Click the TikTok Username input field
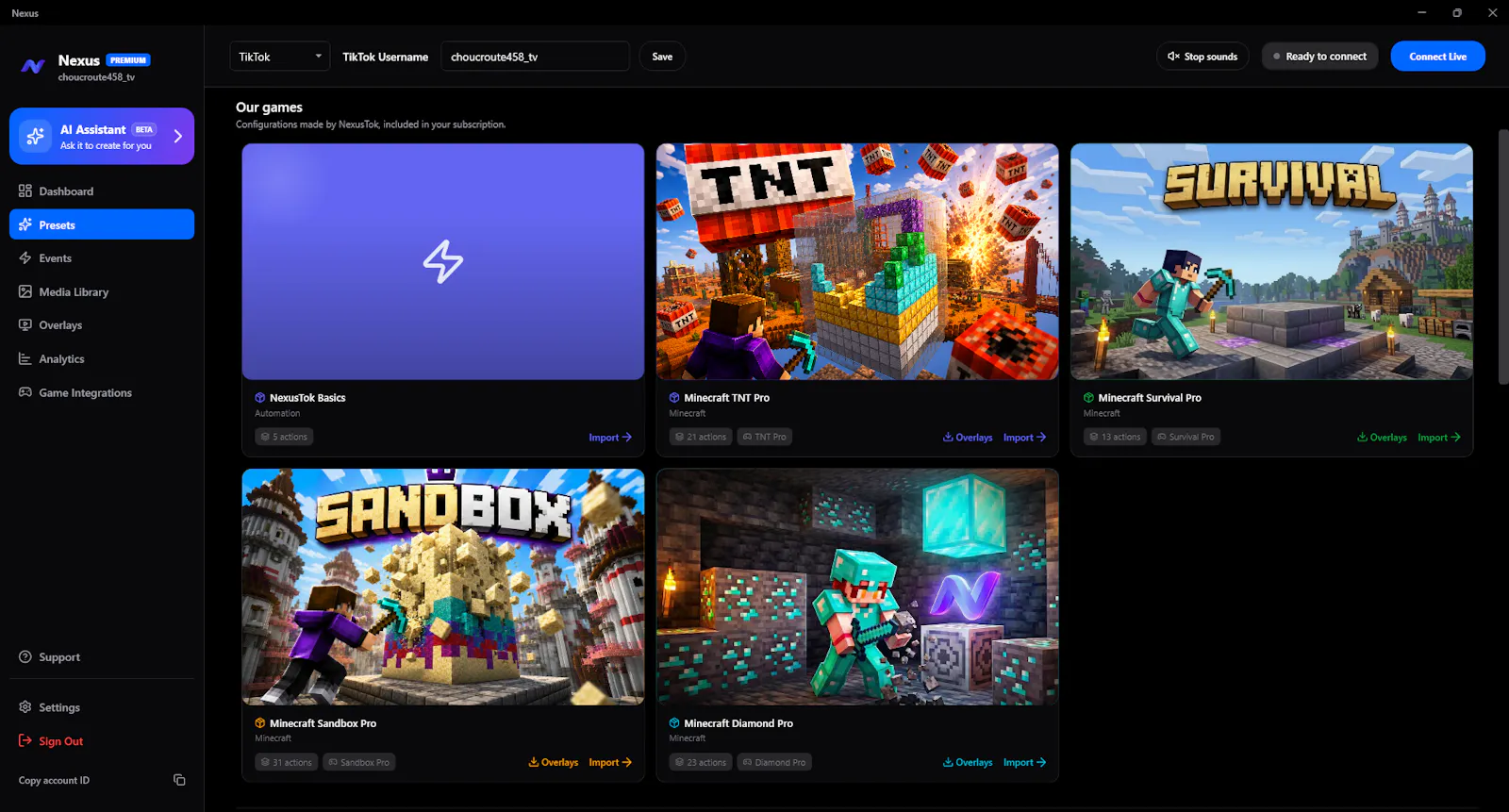This screenshot has width=1509, height=812. pyautogui.click(x=535, y=57)
